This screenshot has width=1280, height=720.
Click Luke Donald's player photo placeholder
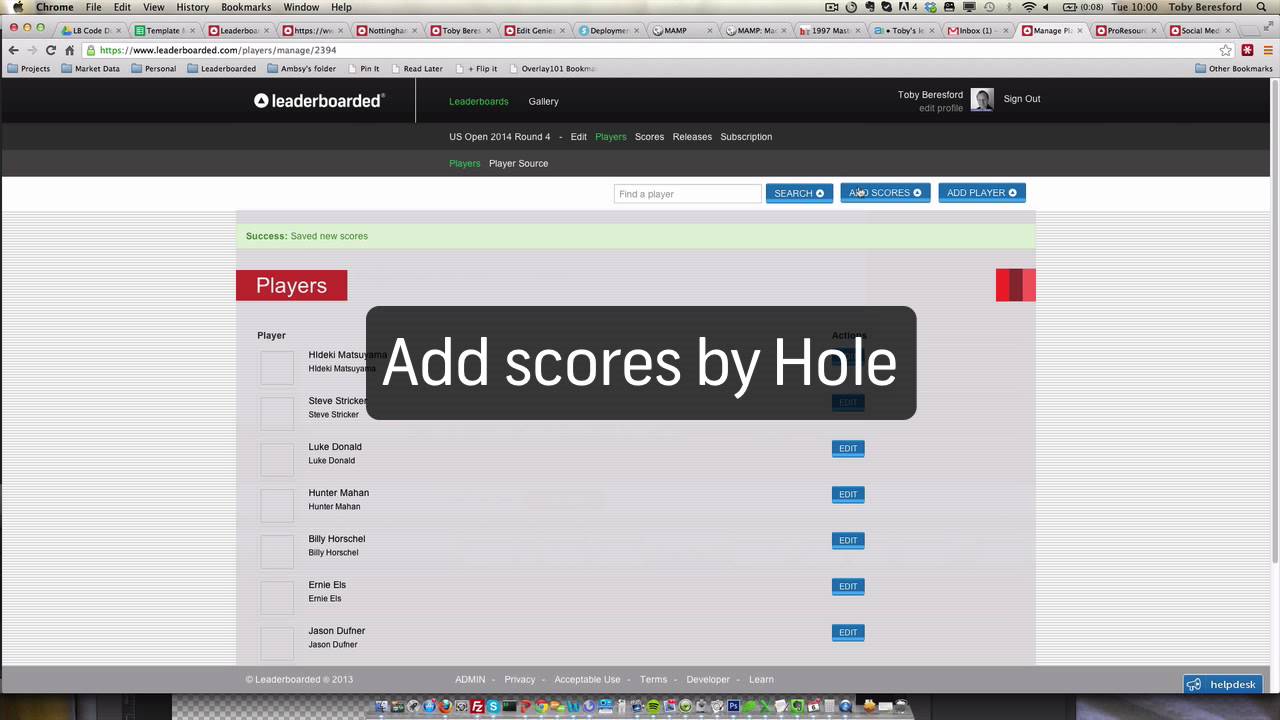pos(277,459)
